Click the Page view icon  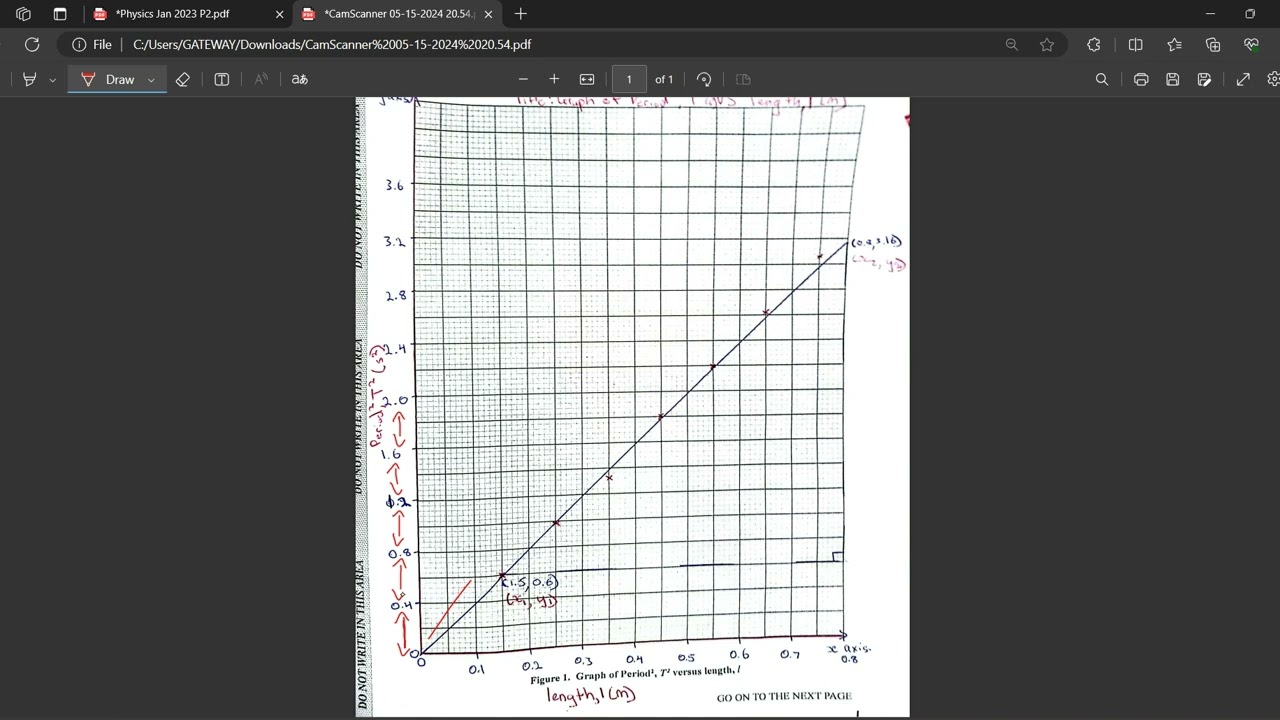(743, 79)
